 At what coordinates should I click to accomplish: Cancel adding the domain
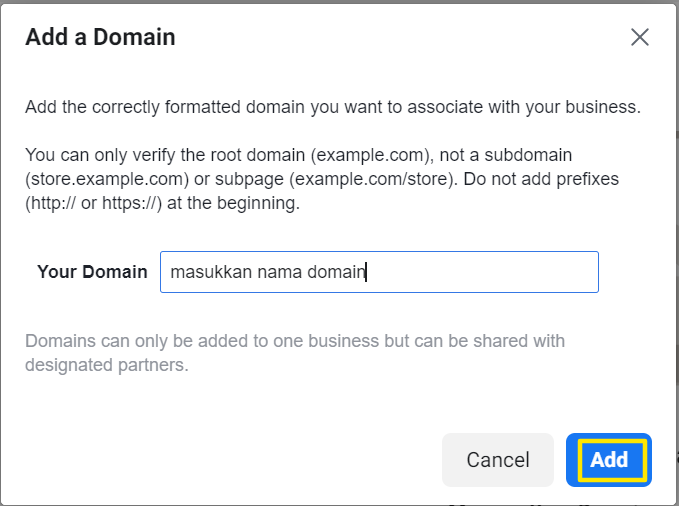pyautogui.click(x=498, y=460)
